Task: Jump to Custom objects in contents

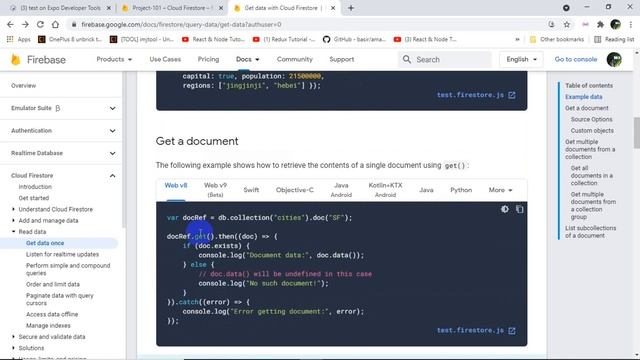Action: pos(592,131)
